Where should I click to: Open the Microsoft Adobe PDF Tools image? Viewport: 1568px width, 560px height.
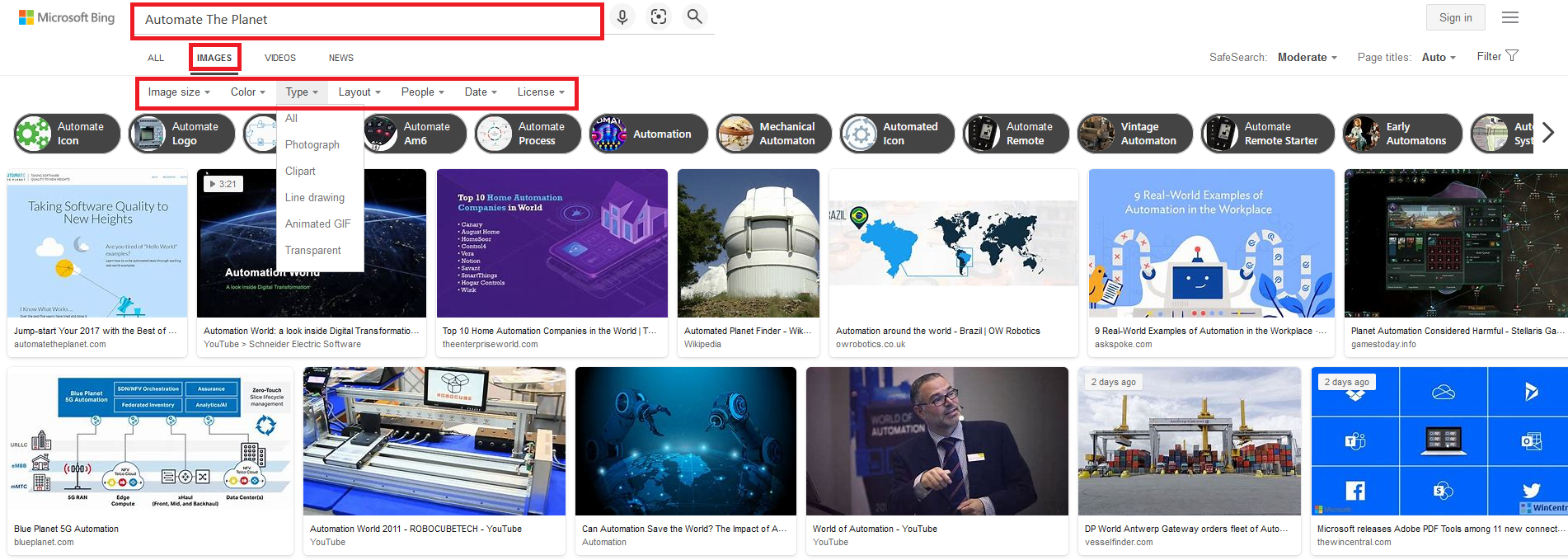tap(1439, 441)
